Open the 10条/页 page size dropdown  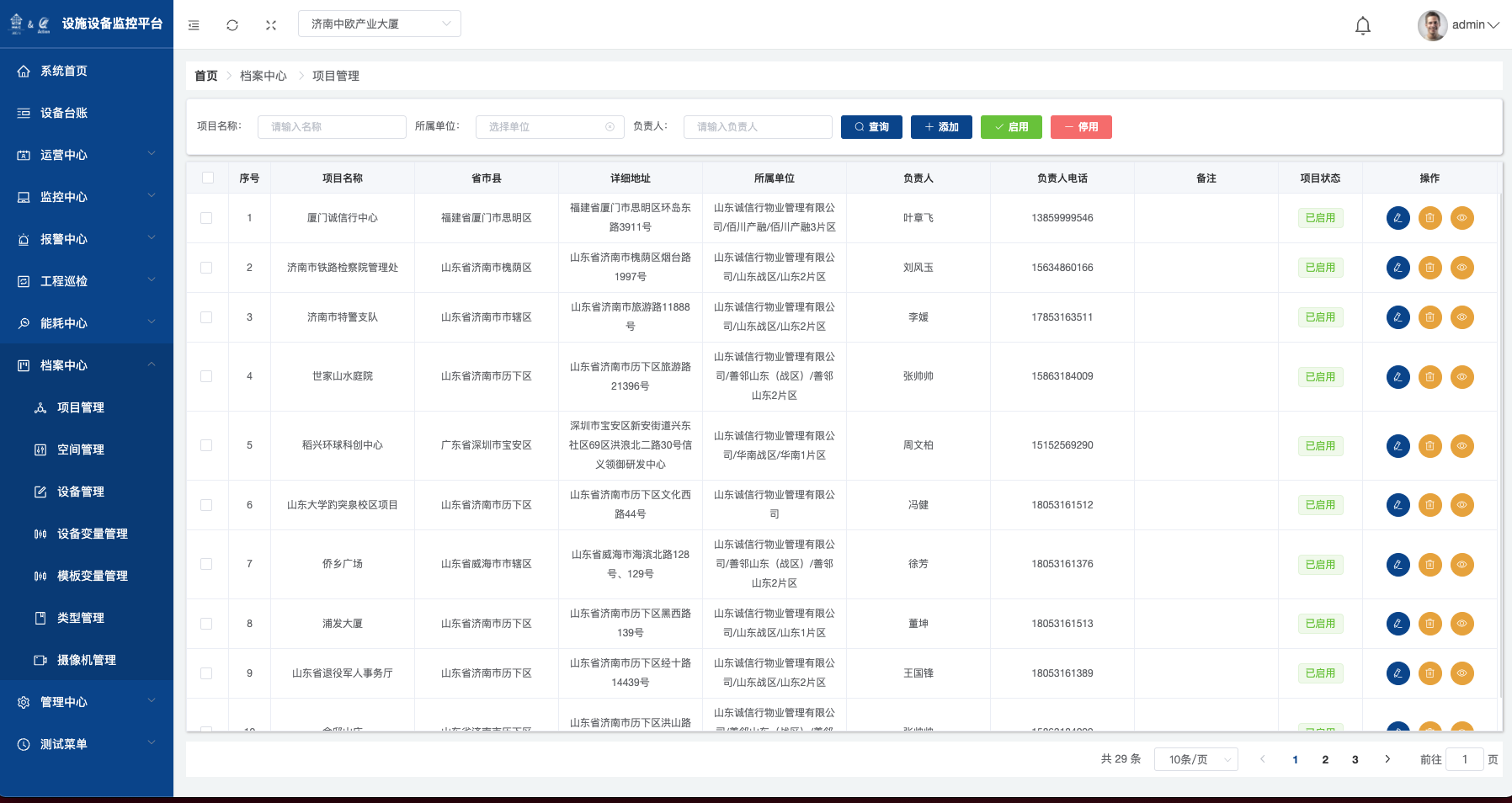(x=1195, y=759)
